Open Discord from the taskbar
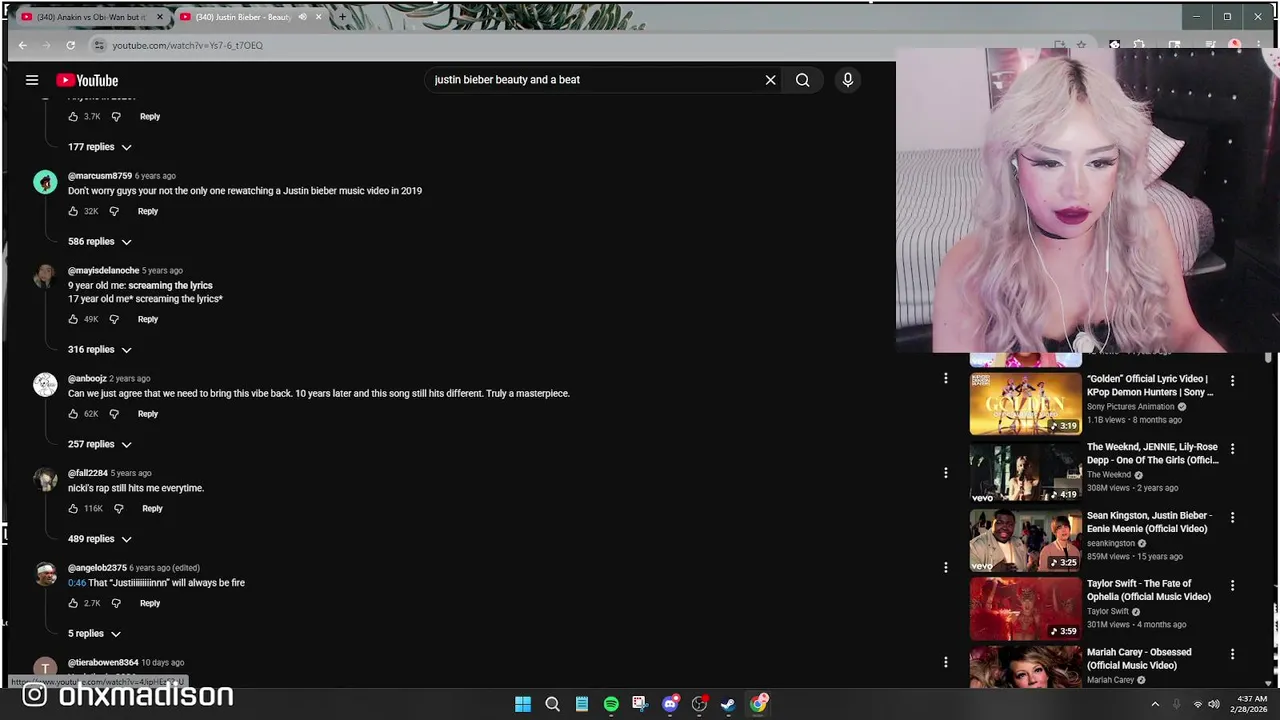 point(670,704)
